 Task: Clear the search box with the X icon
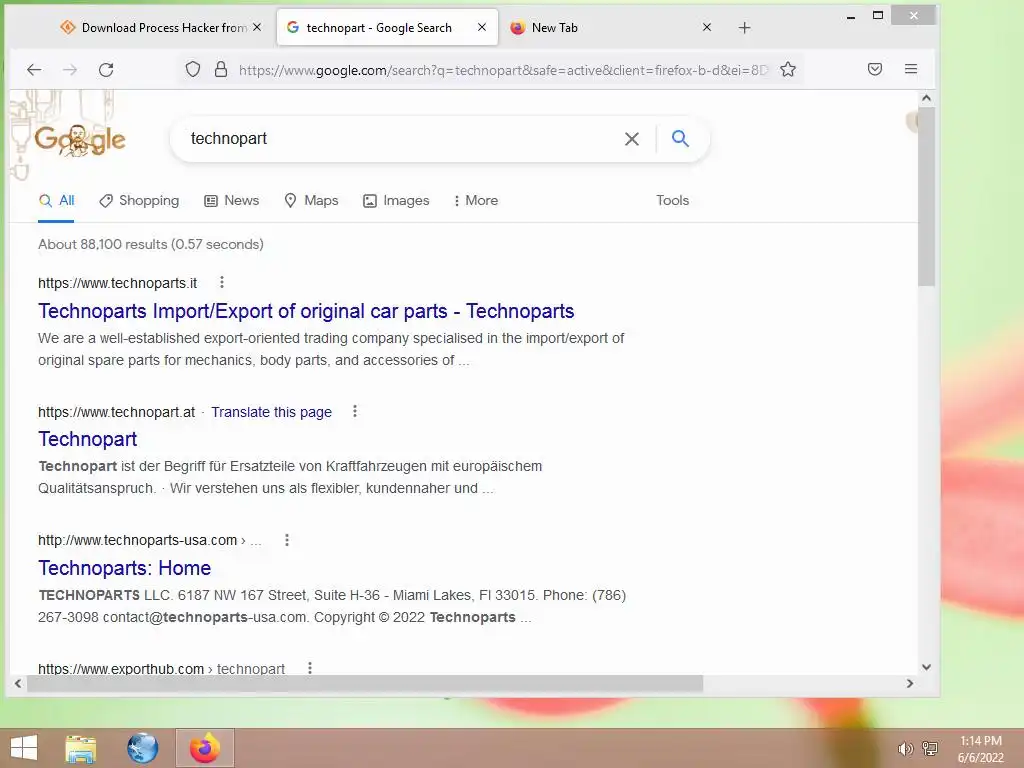[x=632, y=138]
